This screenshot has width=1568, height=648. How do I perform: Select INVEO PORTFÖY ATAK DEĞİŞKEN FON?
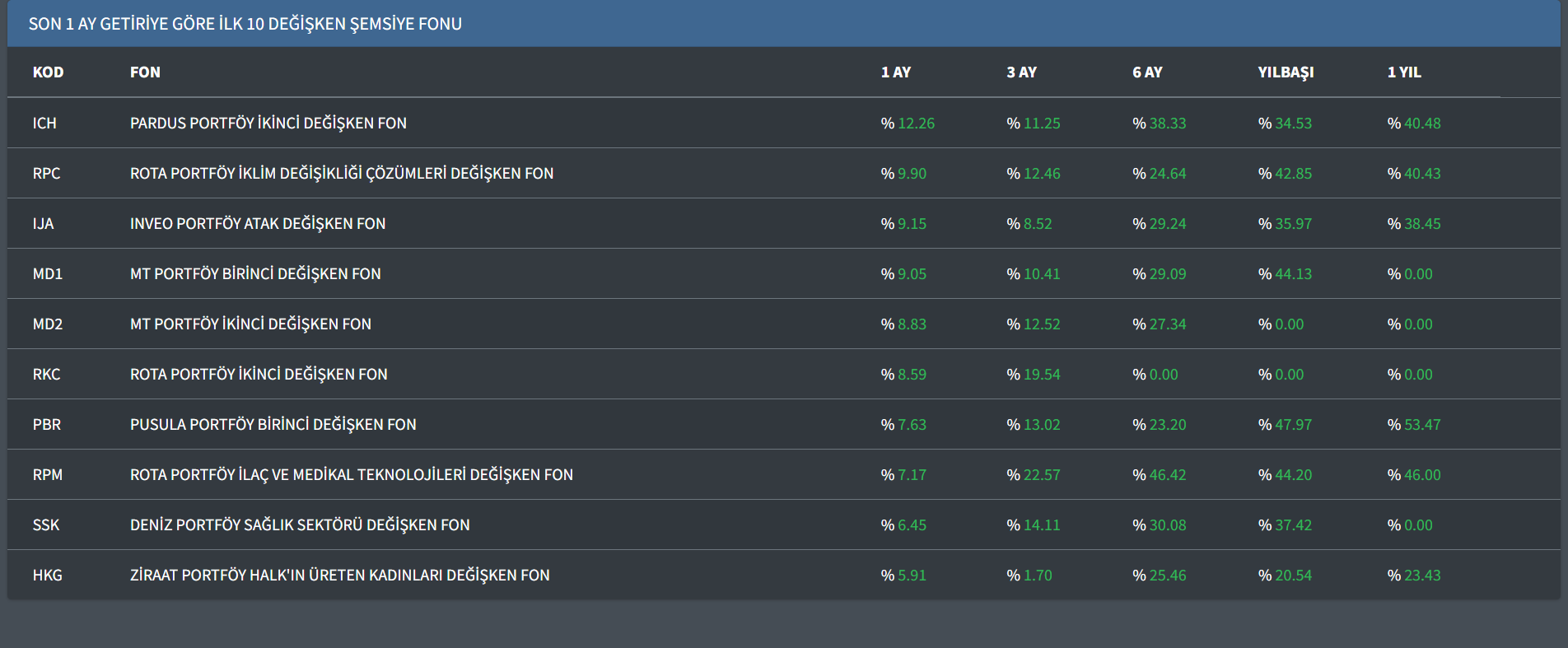pyautogui.click(x=258, y=224)
